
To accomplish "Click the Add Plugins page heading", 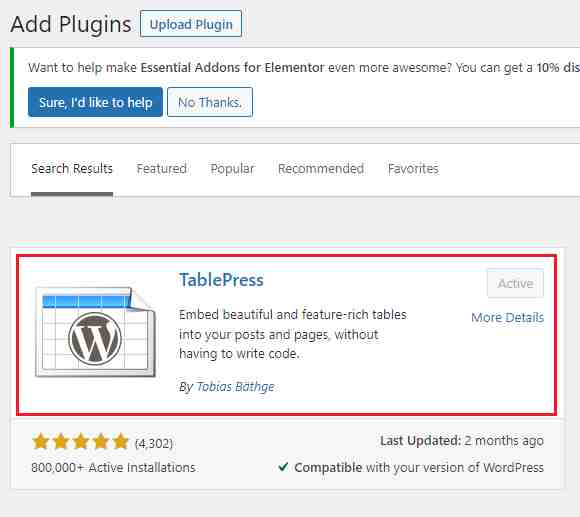I will [x=71, y=24].
